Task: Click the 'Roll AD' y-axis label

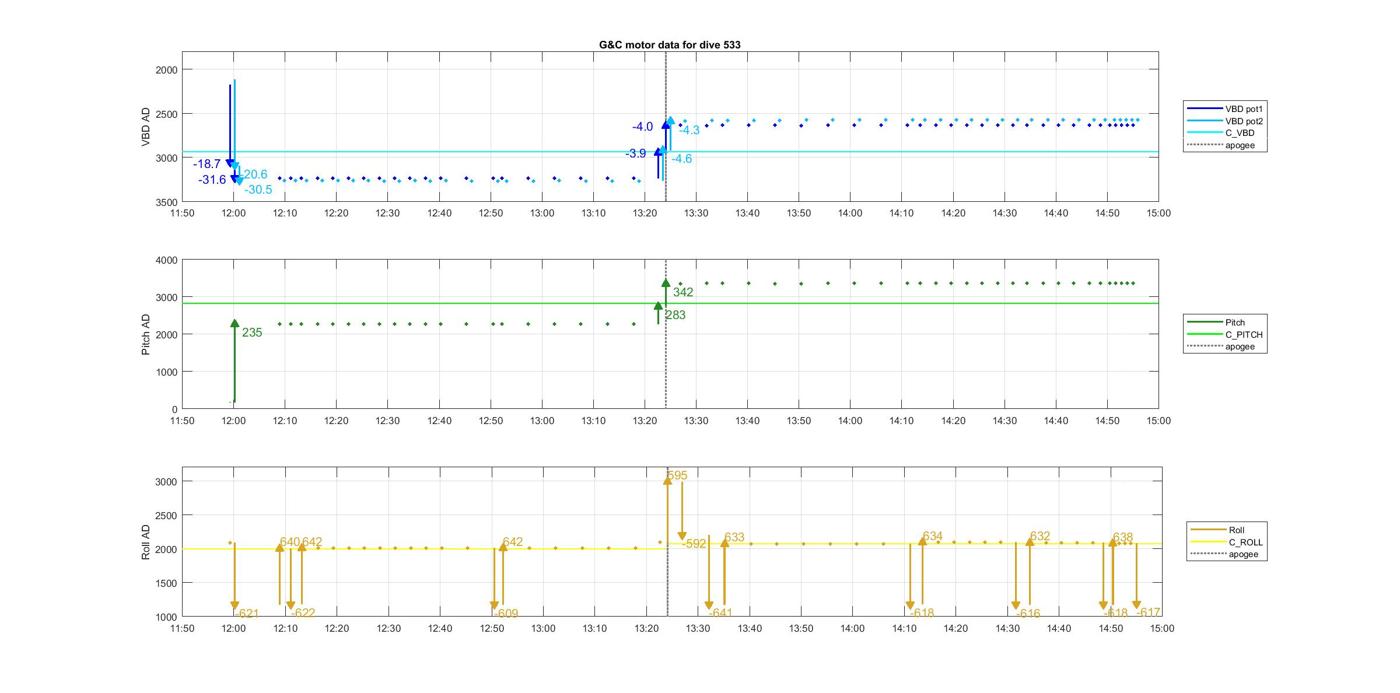Action: pos(147,542)
